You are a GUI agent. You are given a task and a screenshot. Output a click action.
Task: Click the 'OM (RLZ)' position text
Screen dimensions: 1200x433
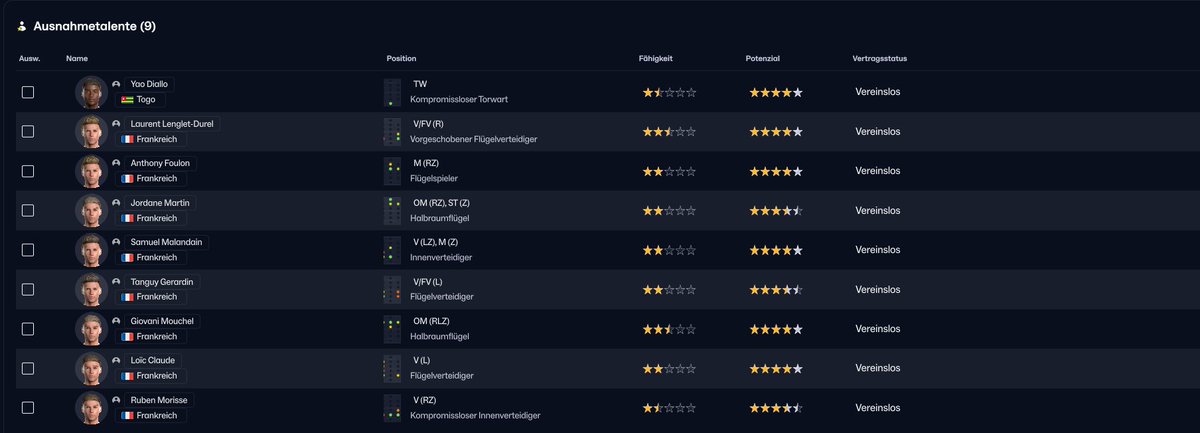[x=431, y=321]
